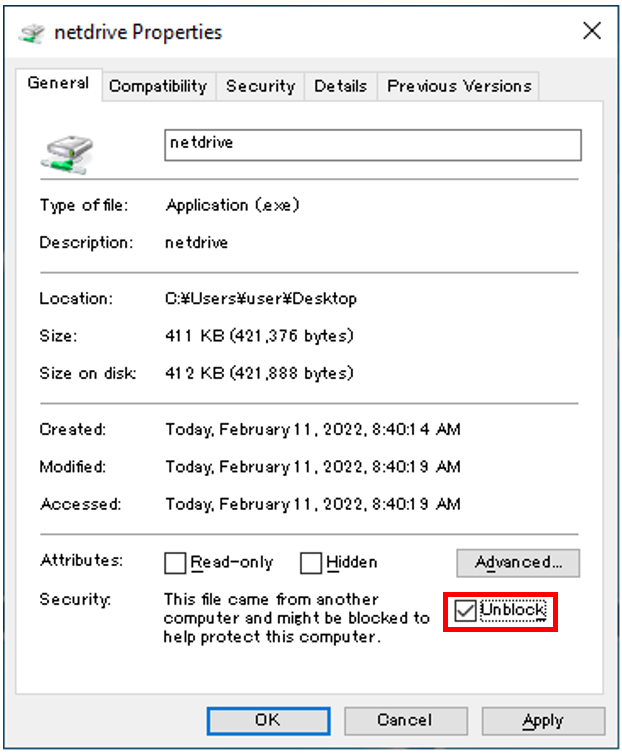This screenshot has height=753, width=622.
Task: Click the security warning message text
Action: 296,618
